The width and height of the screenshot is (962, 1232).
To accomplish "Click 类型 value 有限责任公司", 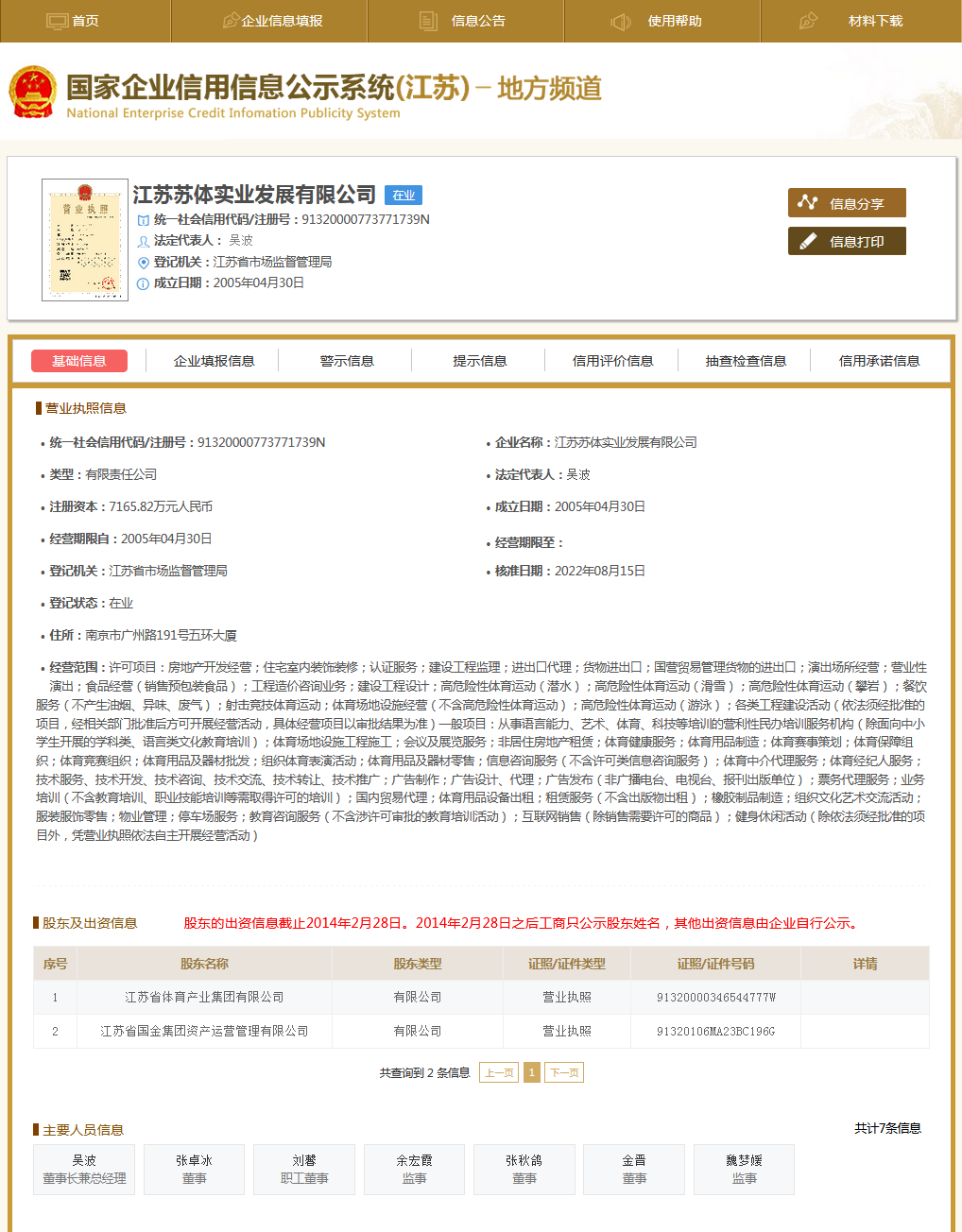I will 121,474.
